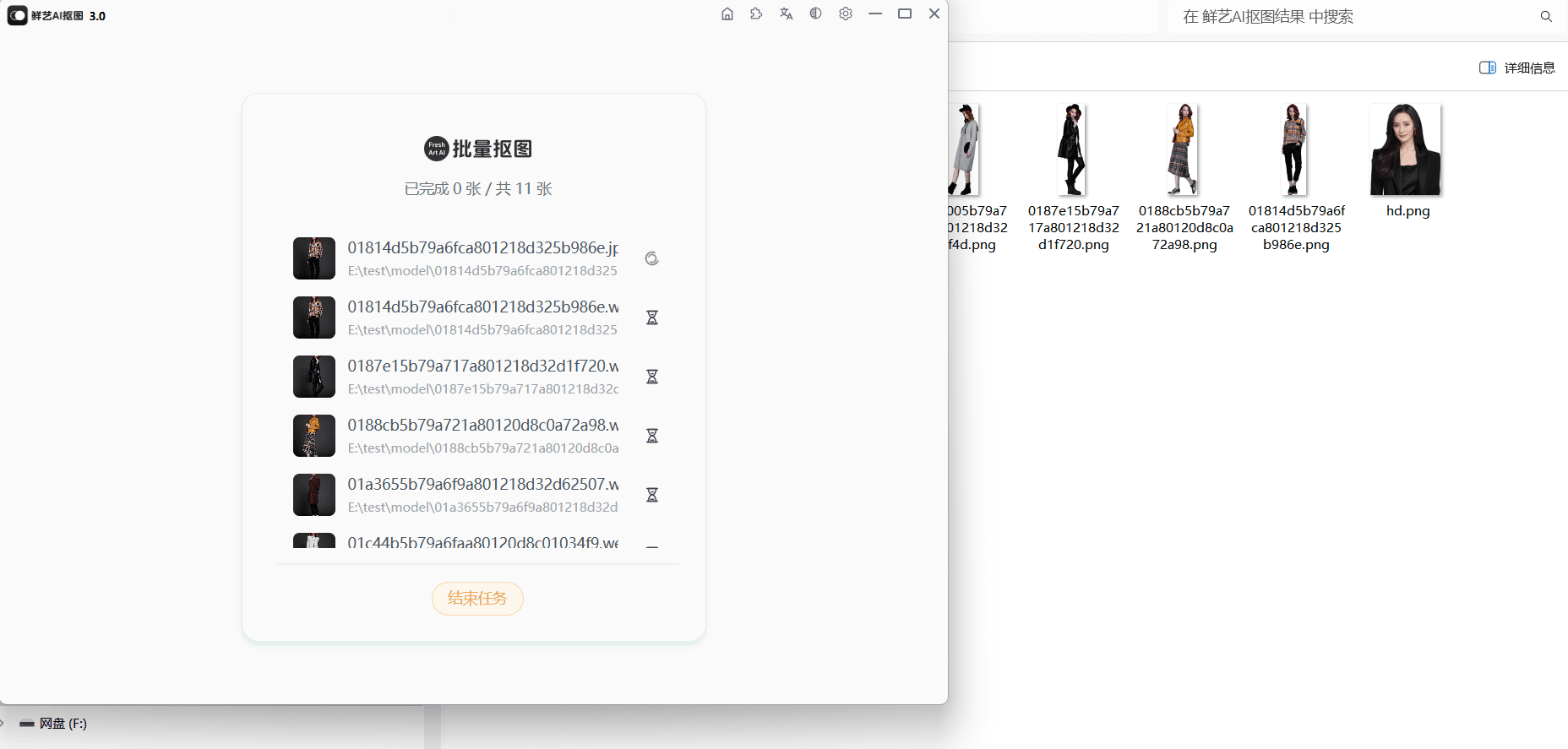Click the search box 在 鲜艺AI抠图结果 中搜索
Image resolution: width=1568 pixels, height=749 pixels.
click(x=1352, y=17)
